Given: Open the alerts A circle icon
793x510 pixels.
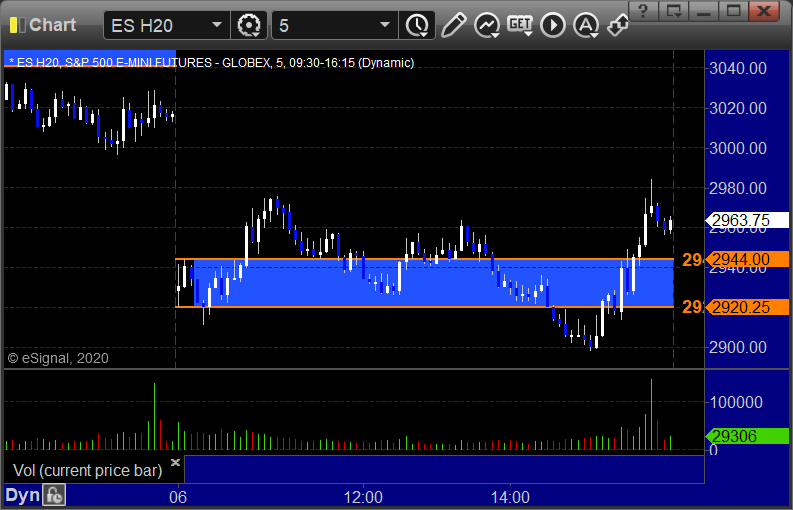Looking at the screenshot, I should (586, 25).
